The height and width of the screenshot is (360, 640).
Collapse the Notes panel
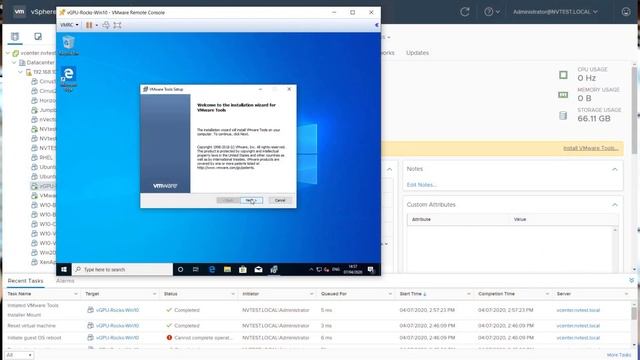[615, 169]
